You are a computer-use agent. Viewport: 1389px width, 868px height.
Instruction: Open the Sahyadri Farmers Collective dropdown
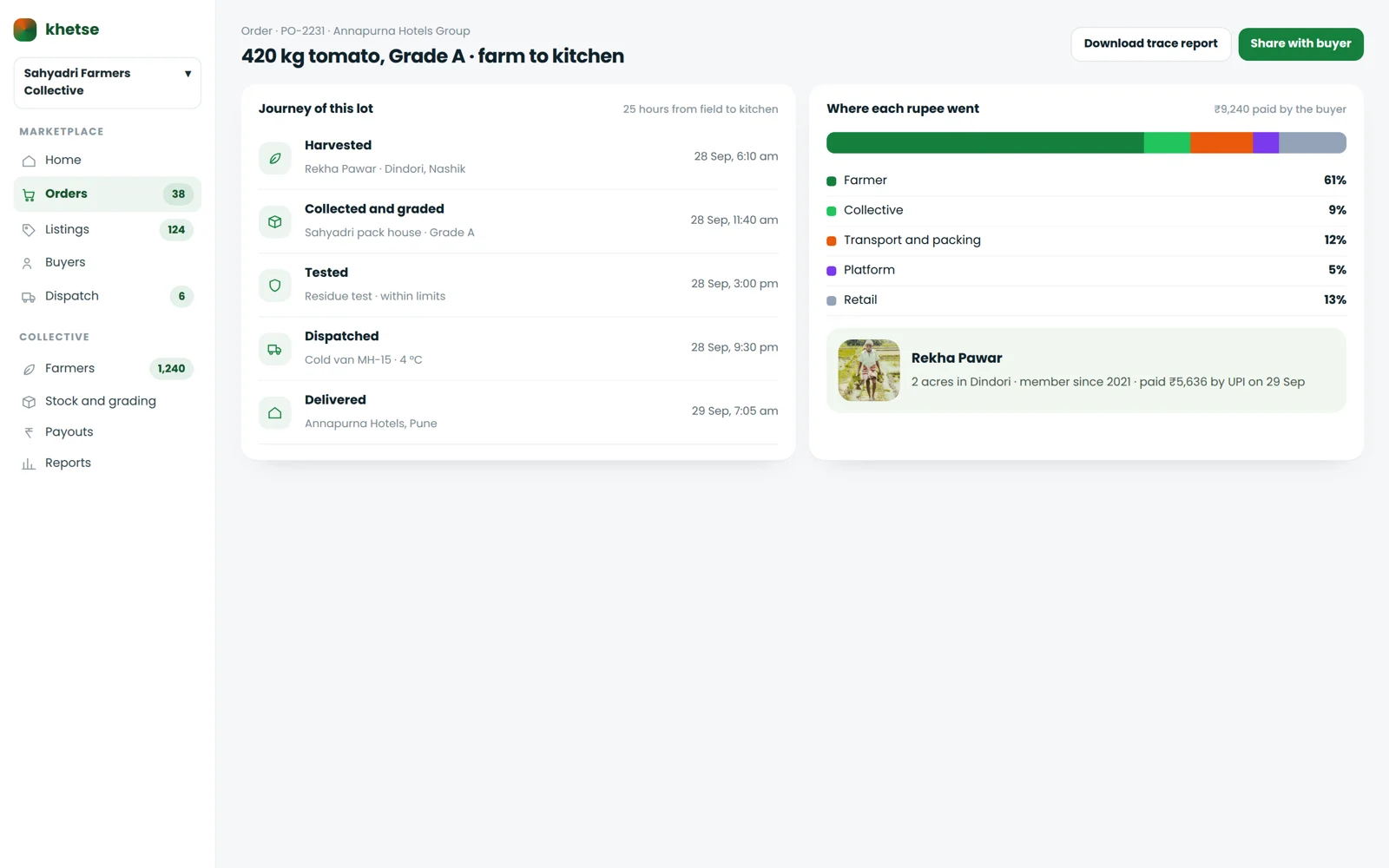(108, 82)
